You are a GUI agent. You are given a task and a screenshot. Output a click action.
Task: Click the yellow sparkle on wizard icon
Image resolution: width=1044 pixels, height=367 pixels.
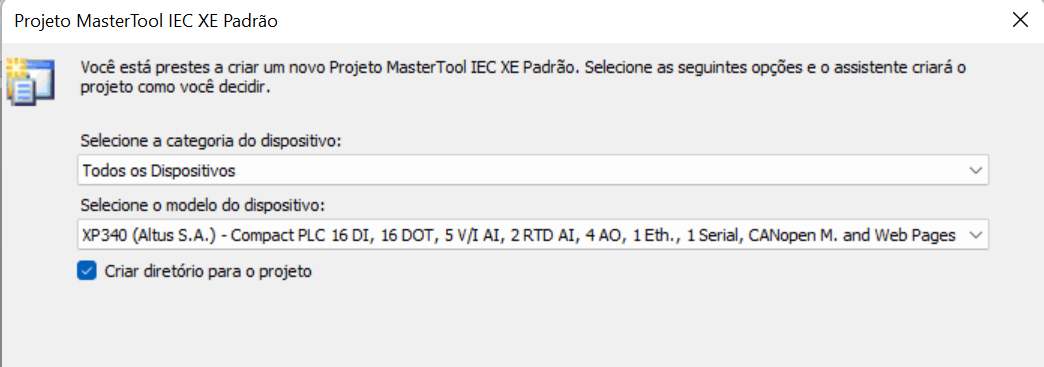15,66
